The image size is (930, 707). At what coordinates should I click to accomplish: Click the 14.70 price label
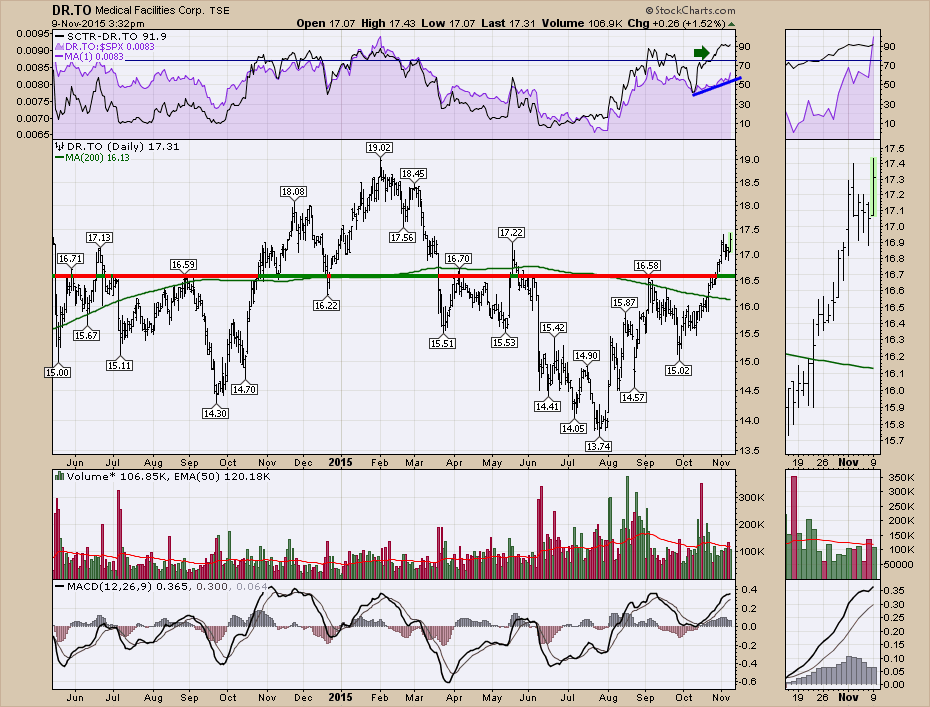coord(244,389)
